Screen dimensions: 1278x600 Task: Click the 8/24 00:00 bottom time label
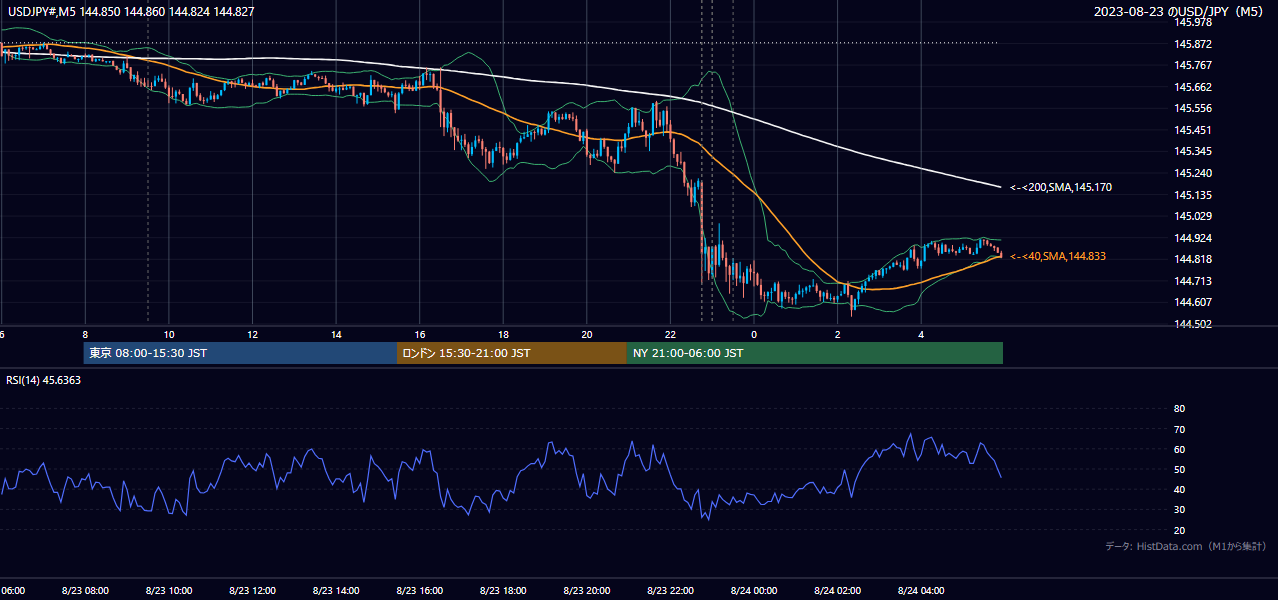point(754,590)
